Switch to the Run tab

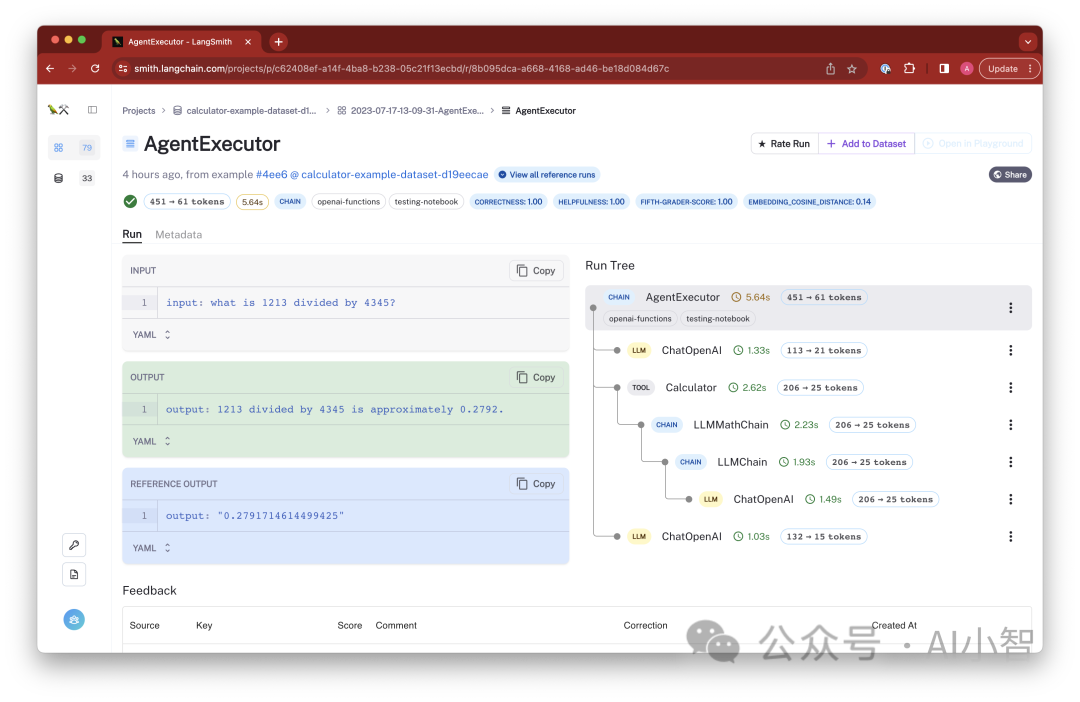click(132, 234)
